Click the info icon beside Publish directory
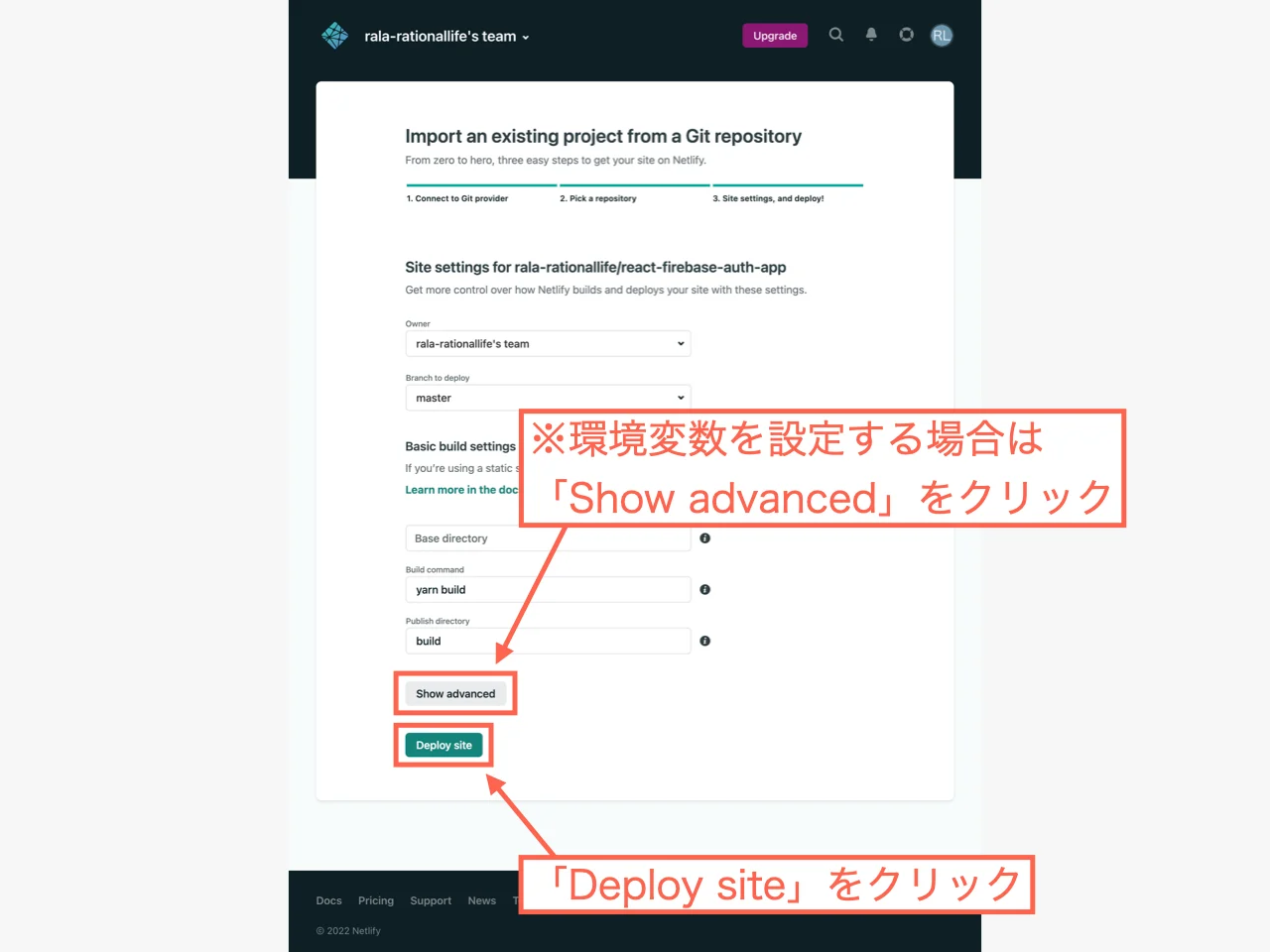The height and width of the screenshot is (952, 1270). (704, 641)
